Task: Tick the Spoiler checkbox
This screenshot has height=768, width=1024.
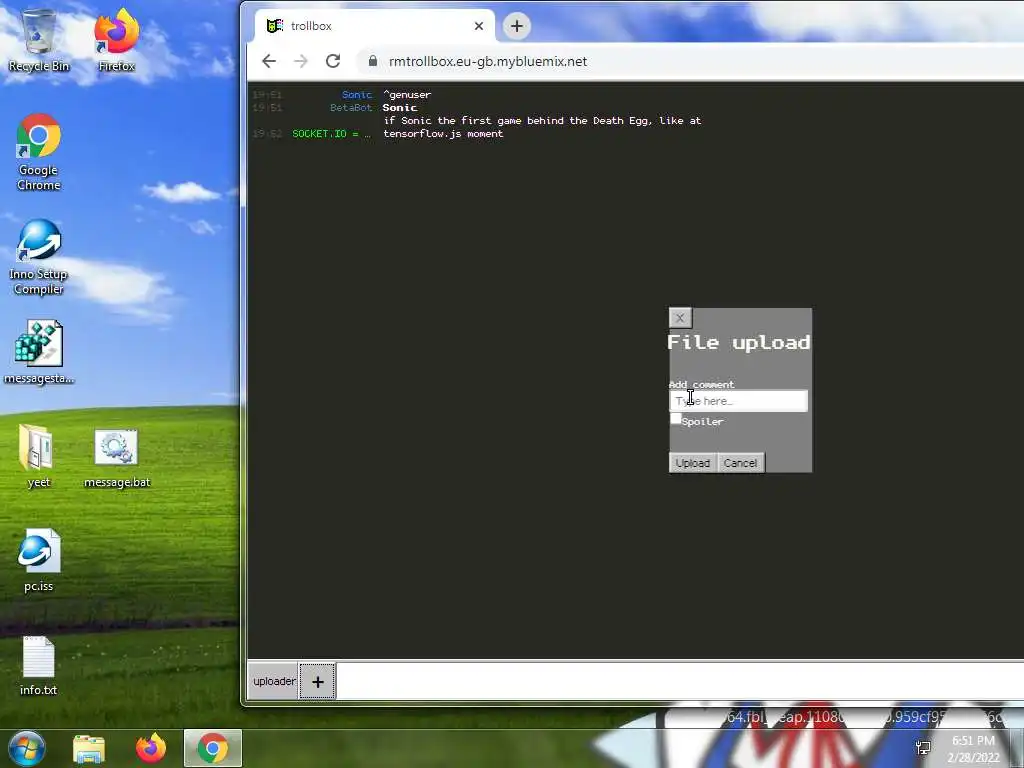Action: (676, 419)
